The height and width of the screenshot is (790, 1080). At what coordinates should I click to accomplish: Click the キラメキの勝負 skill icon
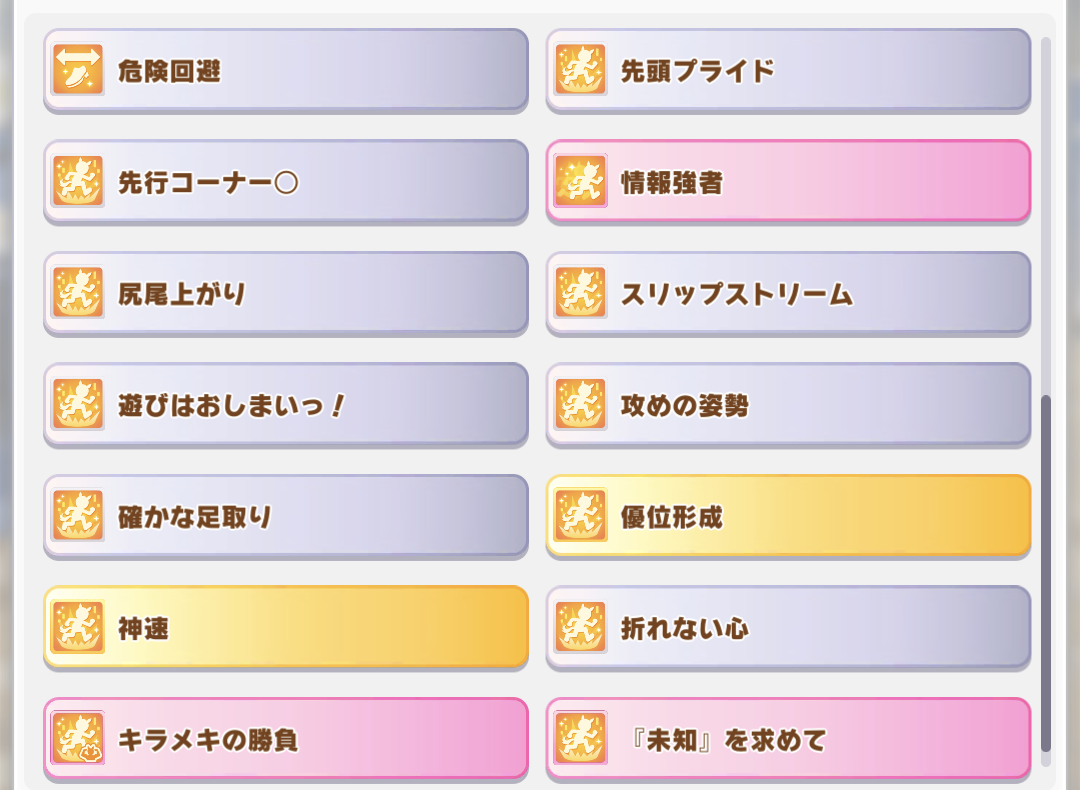(78, 739)
